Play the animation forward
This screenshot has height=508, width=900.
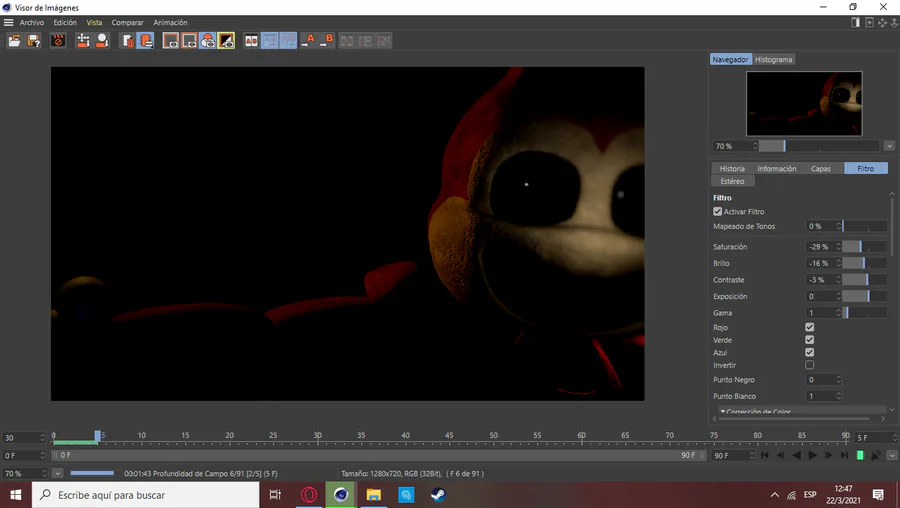click(x=812, y=455)
